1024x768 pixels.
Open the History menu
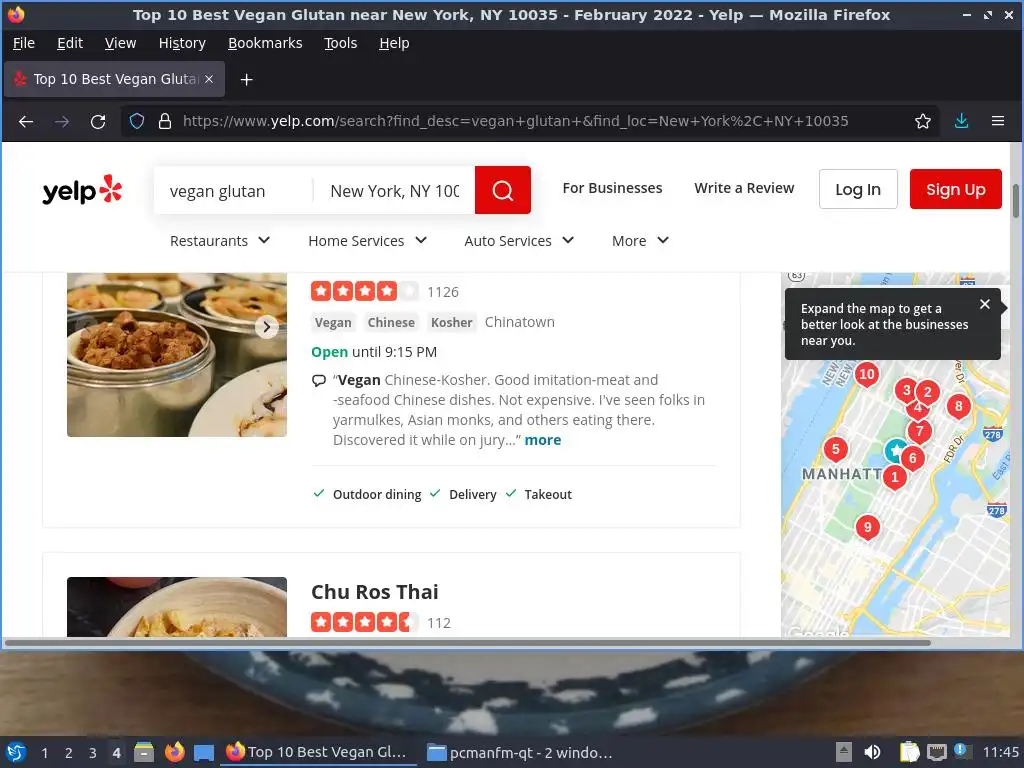[x=182, y=43]
